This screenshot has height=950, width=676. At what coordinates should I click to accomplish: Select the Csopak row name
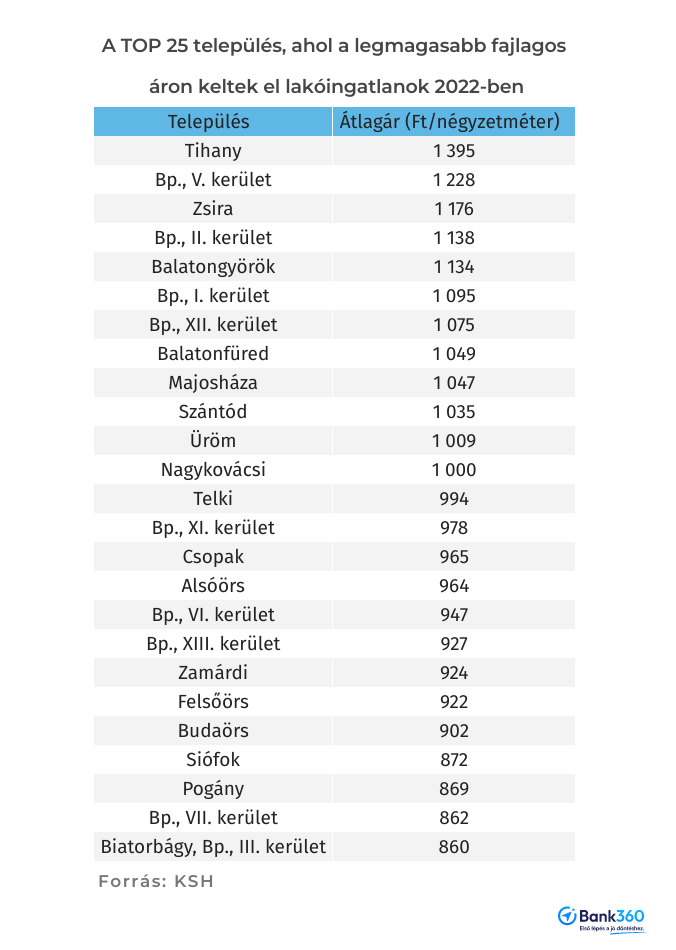213,557
